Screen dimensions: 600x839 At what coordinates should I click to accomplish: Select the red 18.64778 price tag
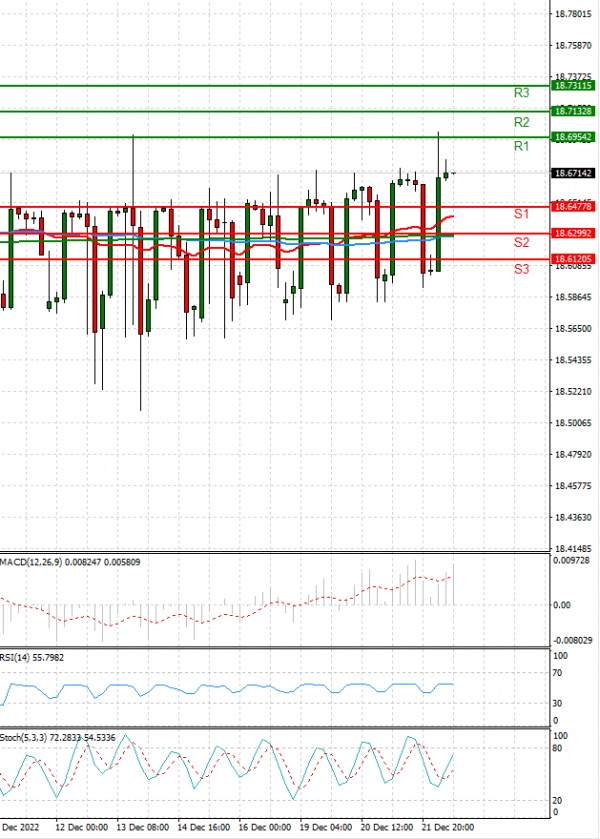[x=573, y=207]
